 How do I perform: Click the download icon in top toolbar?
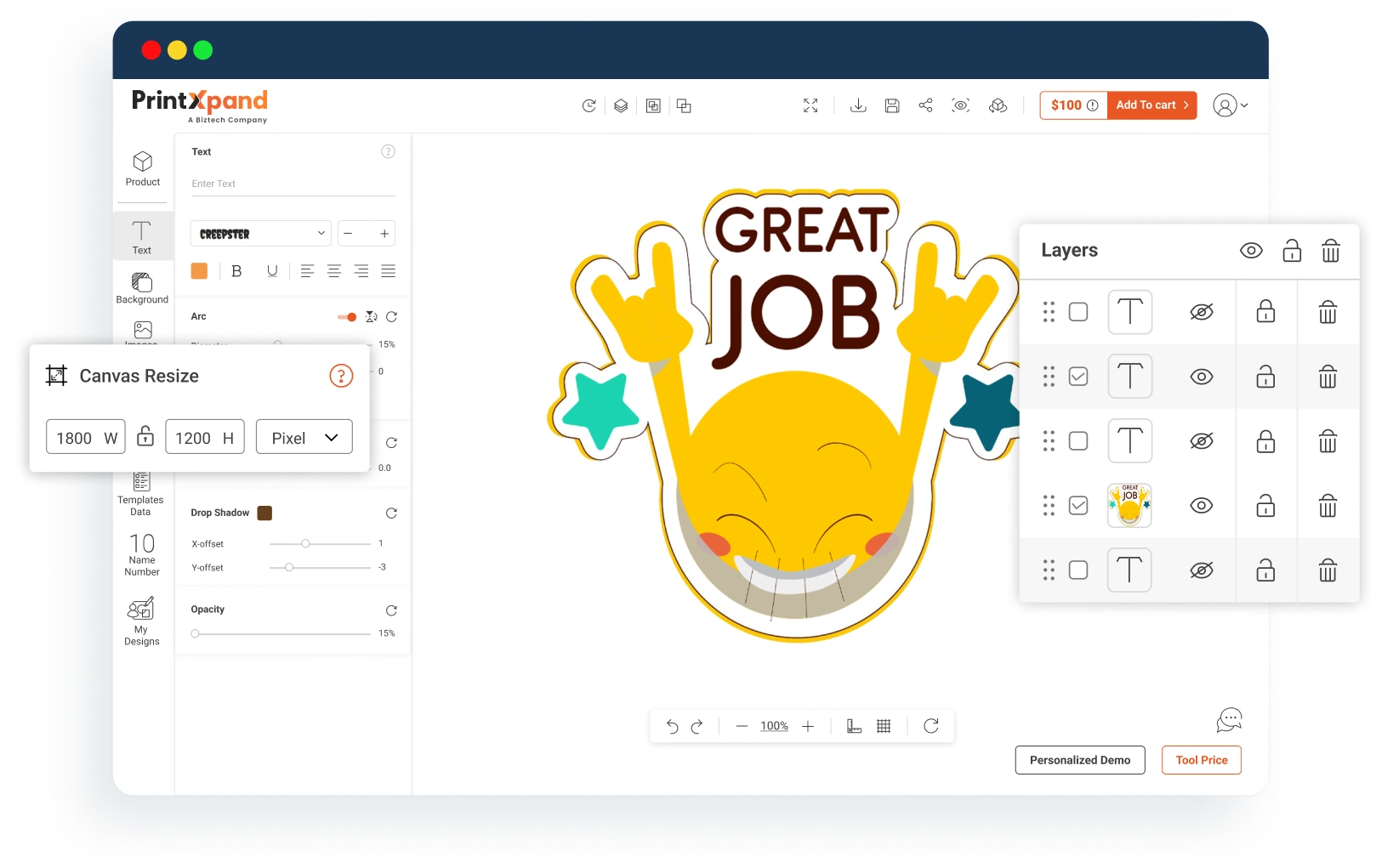pyautogui.click(x=858, y=105)
